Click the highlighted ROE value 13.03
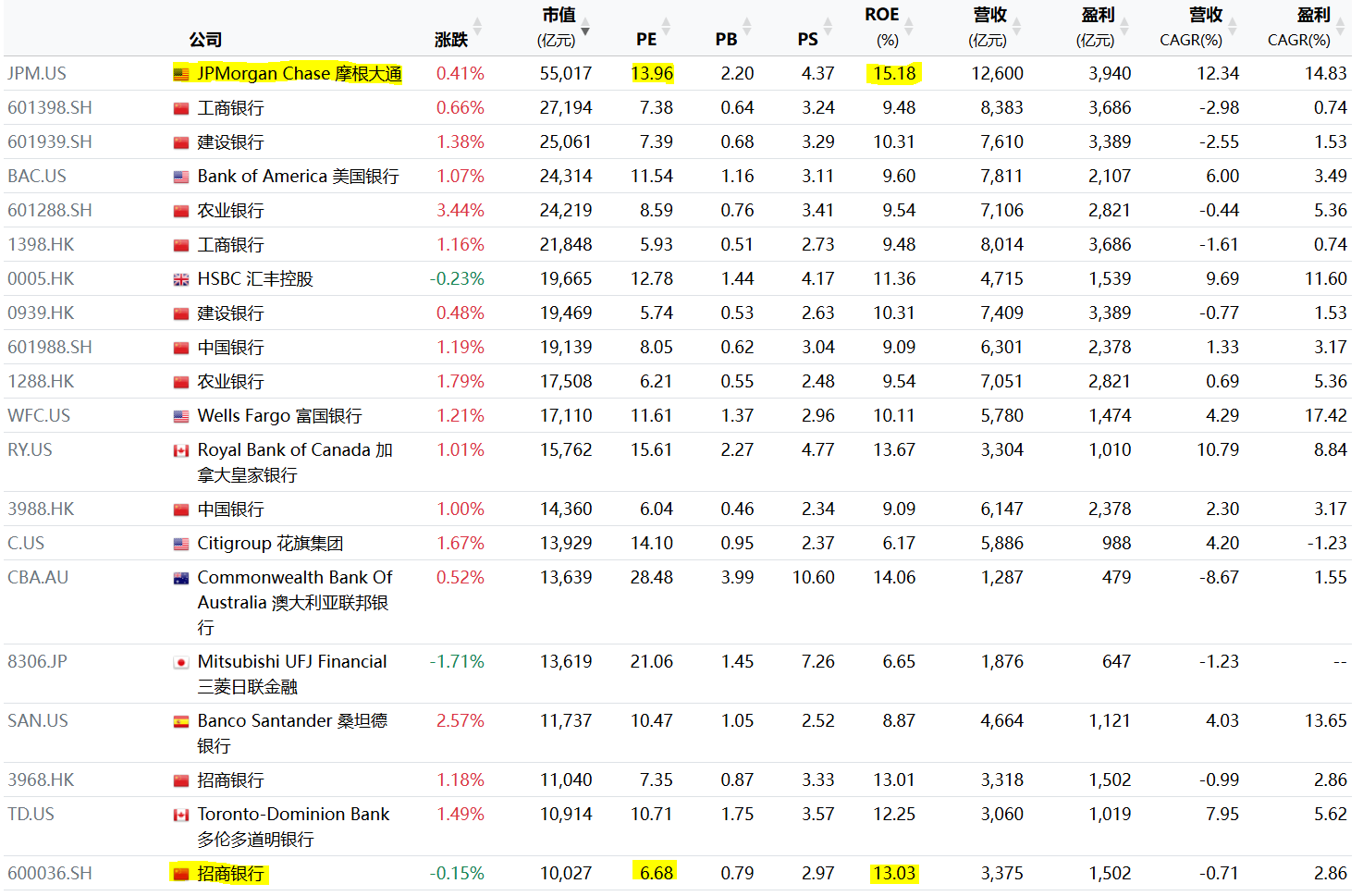This screenshot has height=896, width=1363. tap(894, 874)
